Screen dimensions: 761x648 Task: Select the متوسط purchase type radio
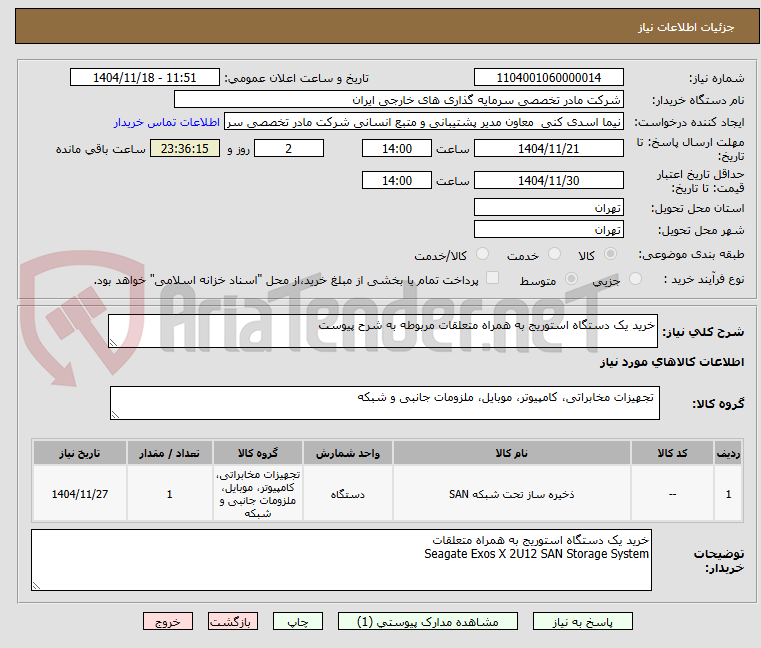[x=572, y=279]
